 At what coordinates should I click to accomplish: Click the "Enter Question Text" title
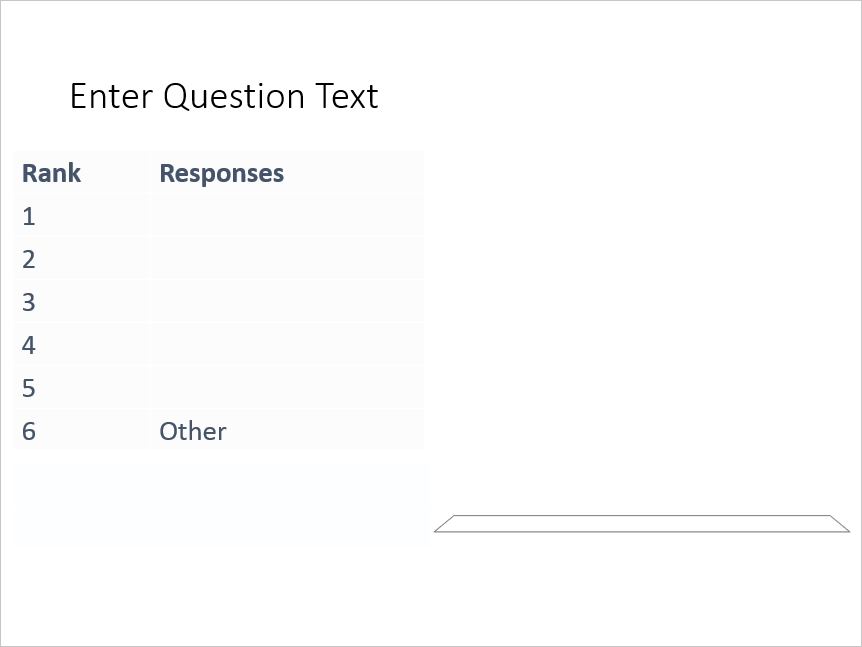tap(224, 97)
